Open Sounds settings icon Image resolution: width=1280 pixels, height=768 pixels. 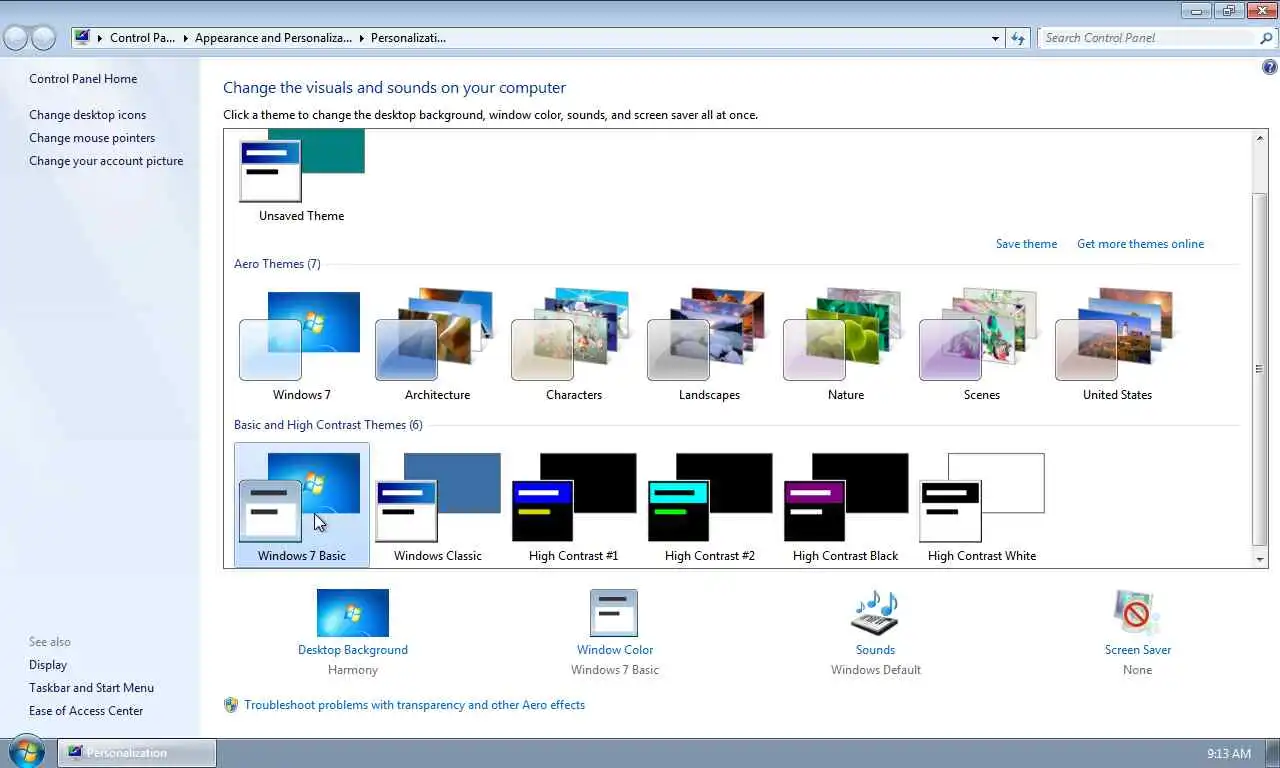click(x=875, y=613)
